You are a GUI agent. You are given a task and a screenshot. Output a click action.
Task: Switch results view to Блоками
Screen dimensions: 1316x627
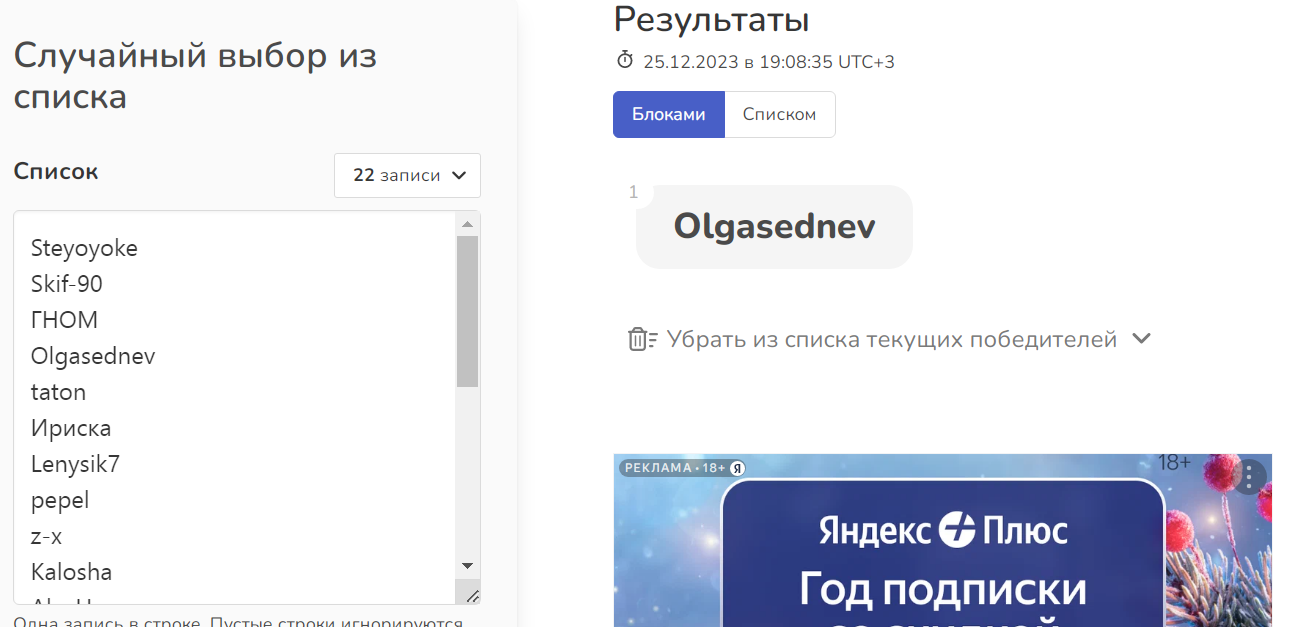click(x=669, y=114)
